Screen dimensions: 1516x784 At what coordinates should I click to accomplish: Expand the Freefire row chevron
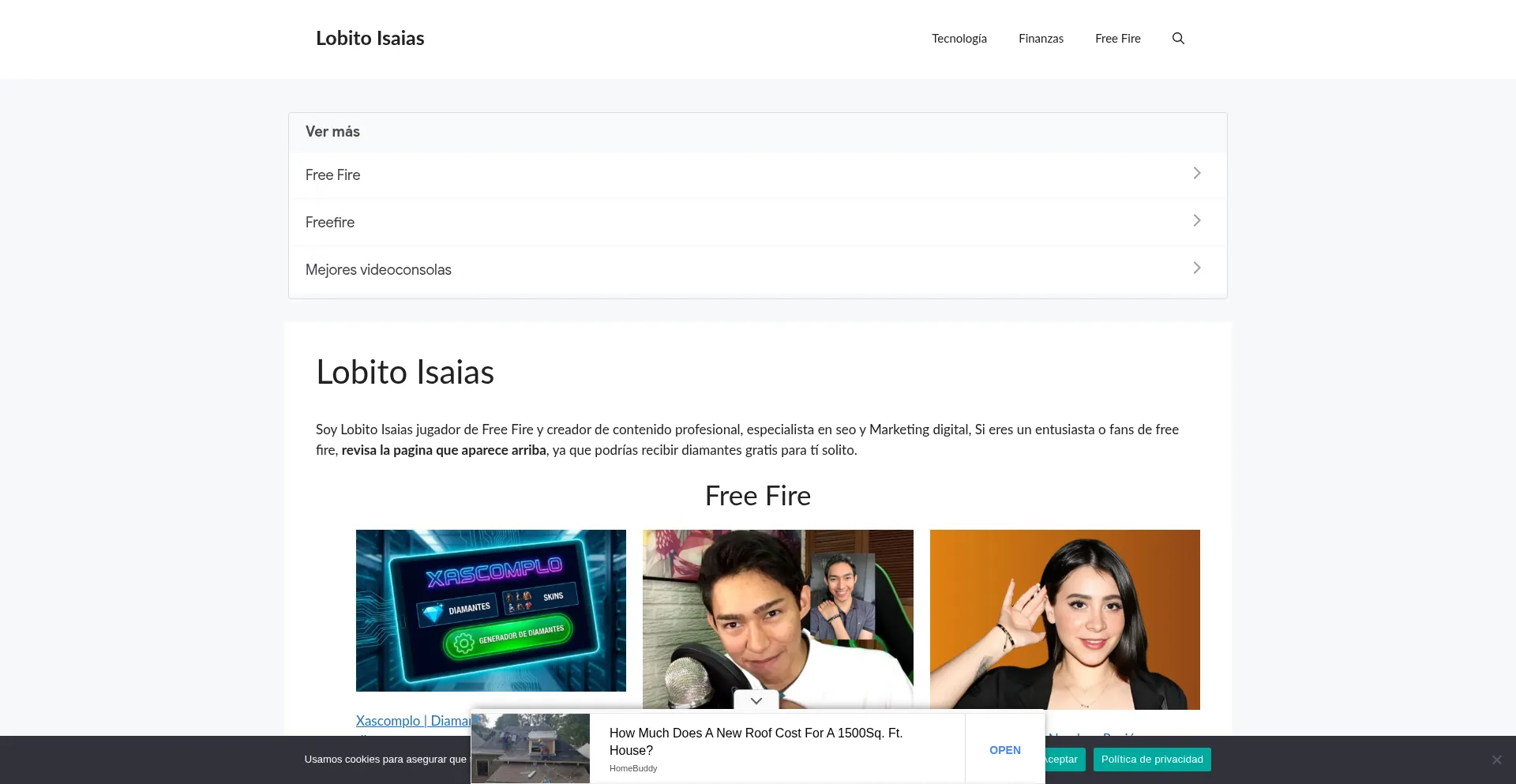[x=1197, y=221]
